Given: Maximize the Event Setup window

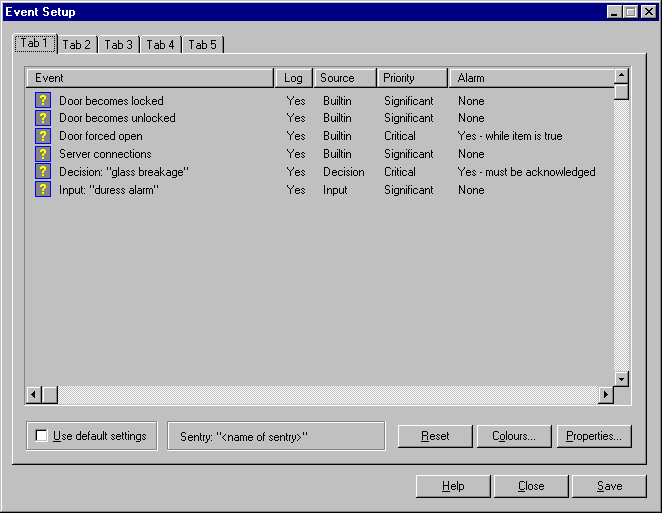Looking at the screenshot, I should click(630, 12).
